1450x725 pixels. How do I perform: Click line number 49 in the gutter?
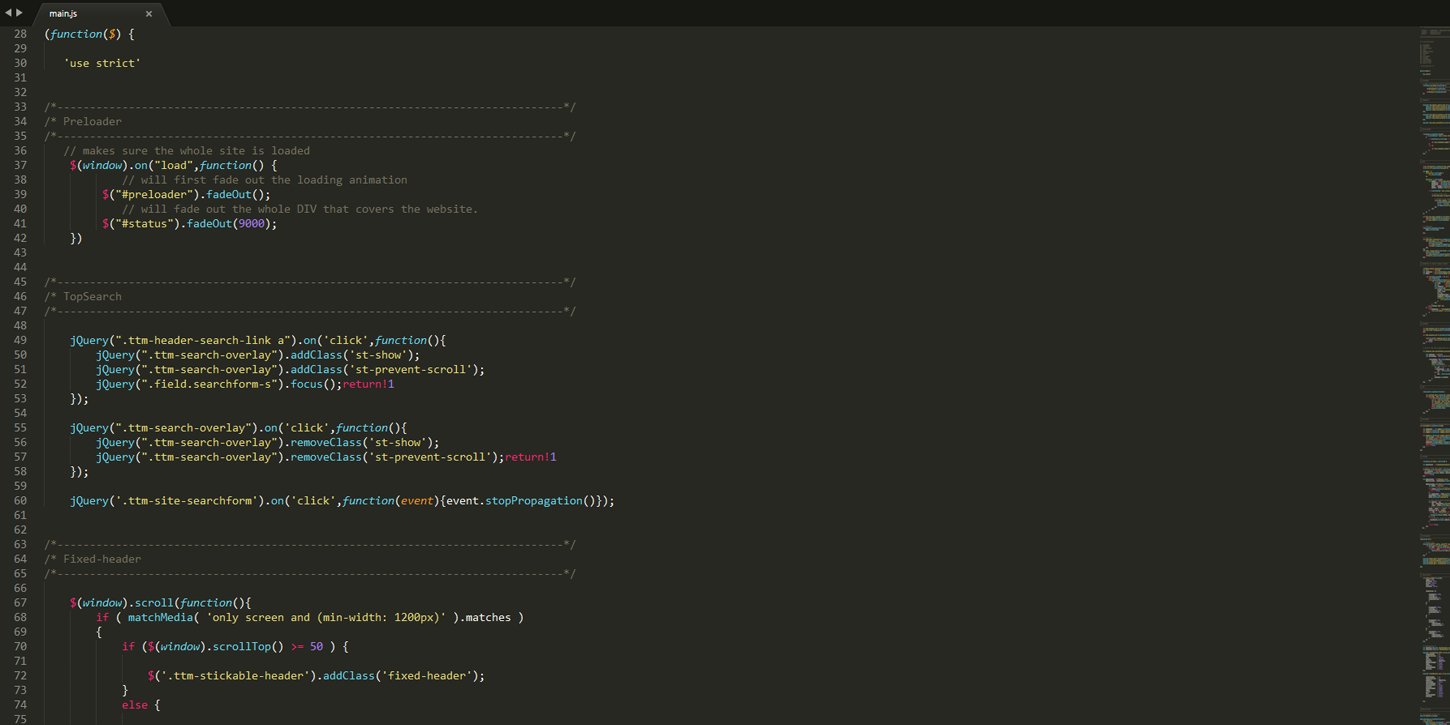(x=20, y=340)
